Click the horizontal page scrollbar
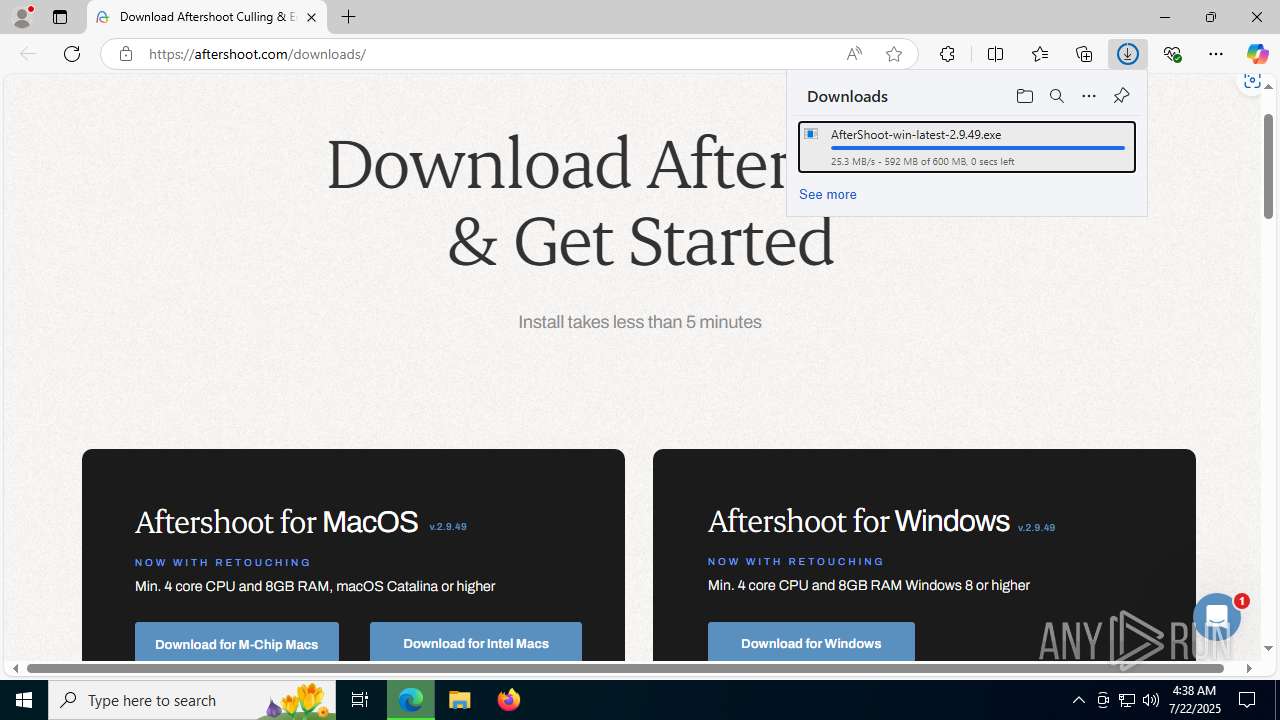 tap(626, 668)
